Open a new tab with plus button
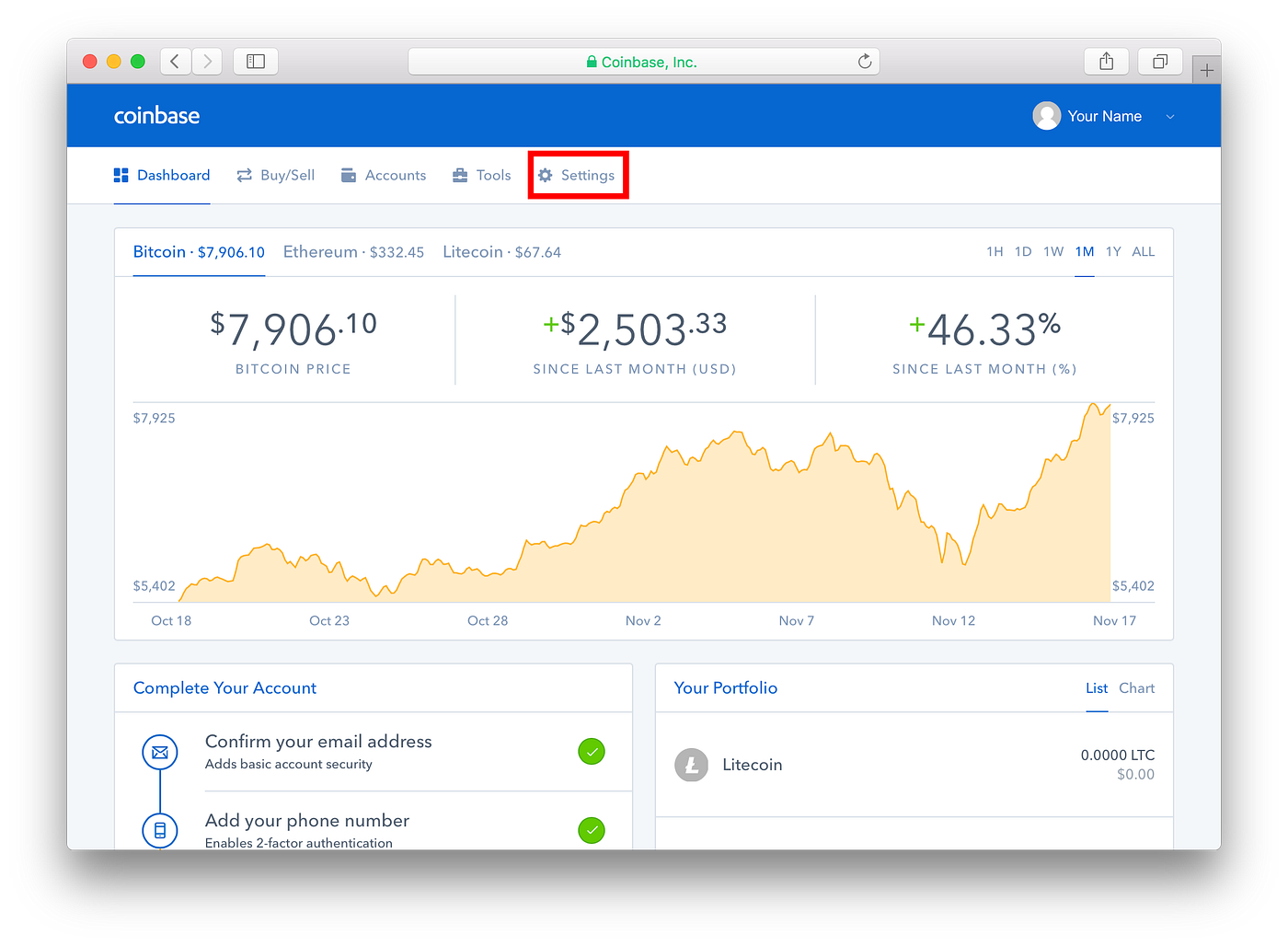This screenshot has height=946, width=1288. [1206, 70]
